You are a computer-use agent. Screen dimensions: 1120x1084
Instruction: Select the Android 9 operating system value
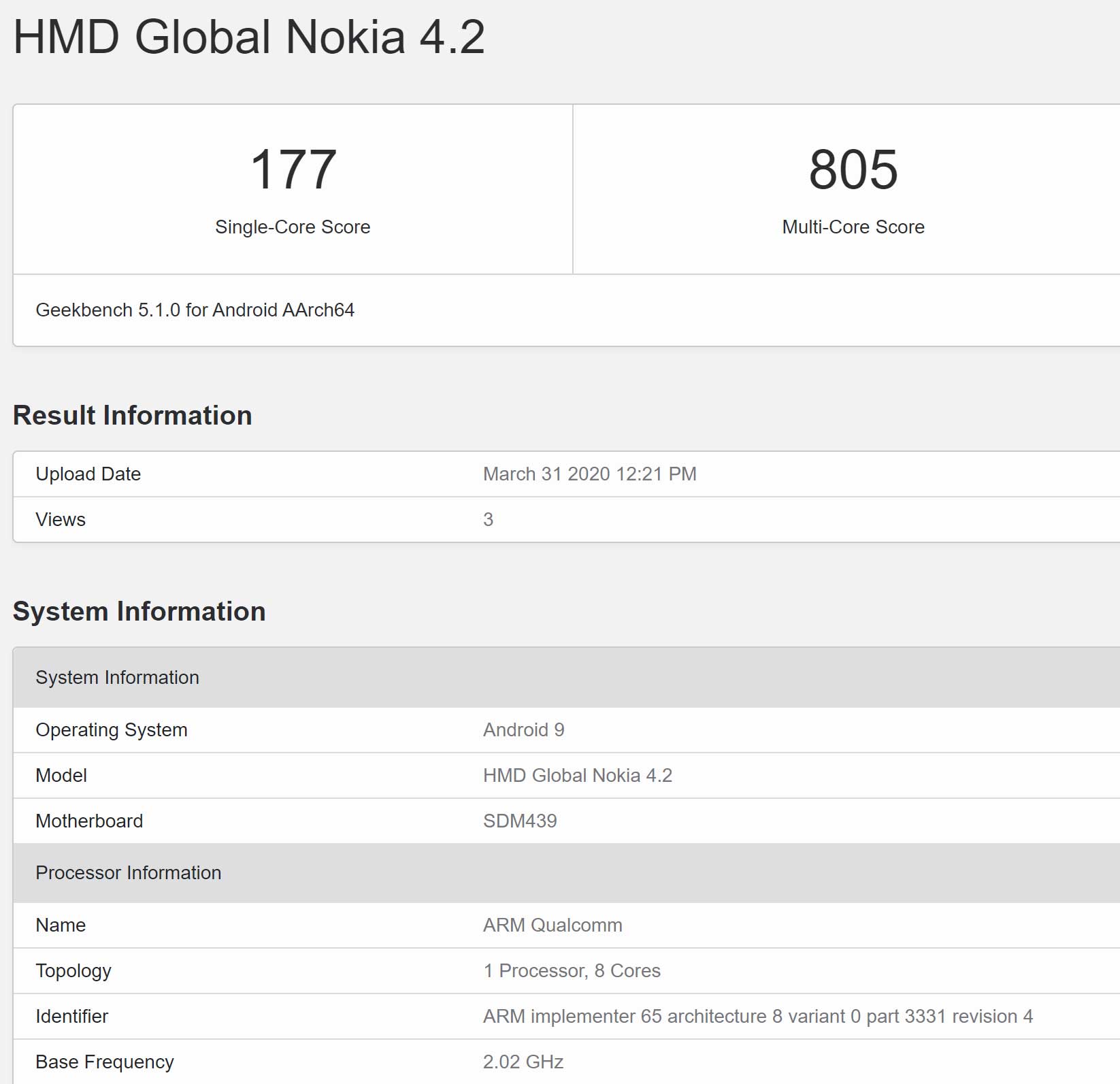pyautogui.click(x=523, y=730)
